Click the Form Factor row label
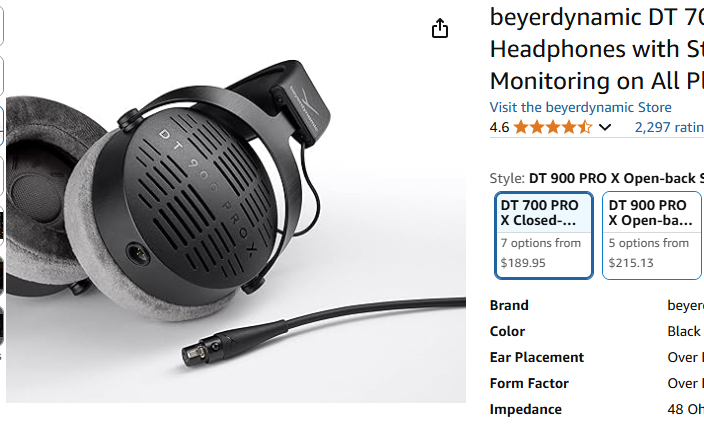The height and width of the screenshot is (424, 704). [x=529, y=384]
